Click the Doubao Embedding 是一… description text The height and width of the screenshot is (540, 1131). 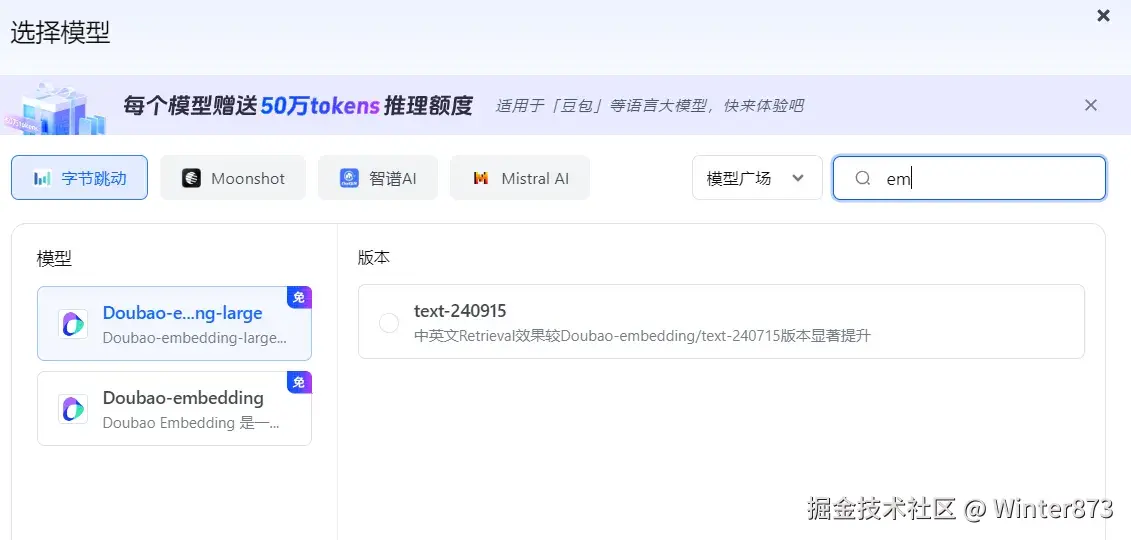pos(190,423)
